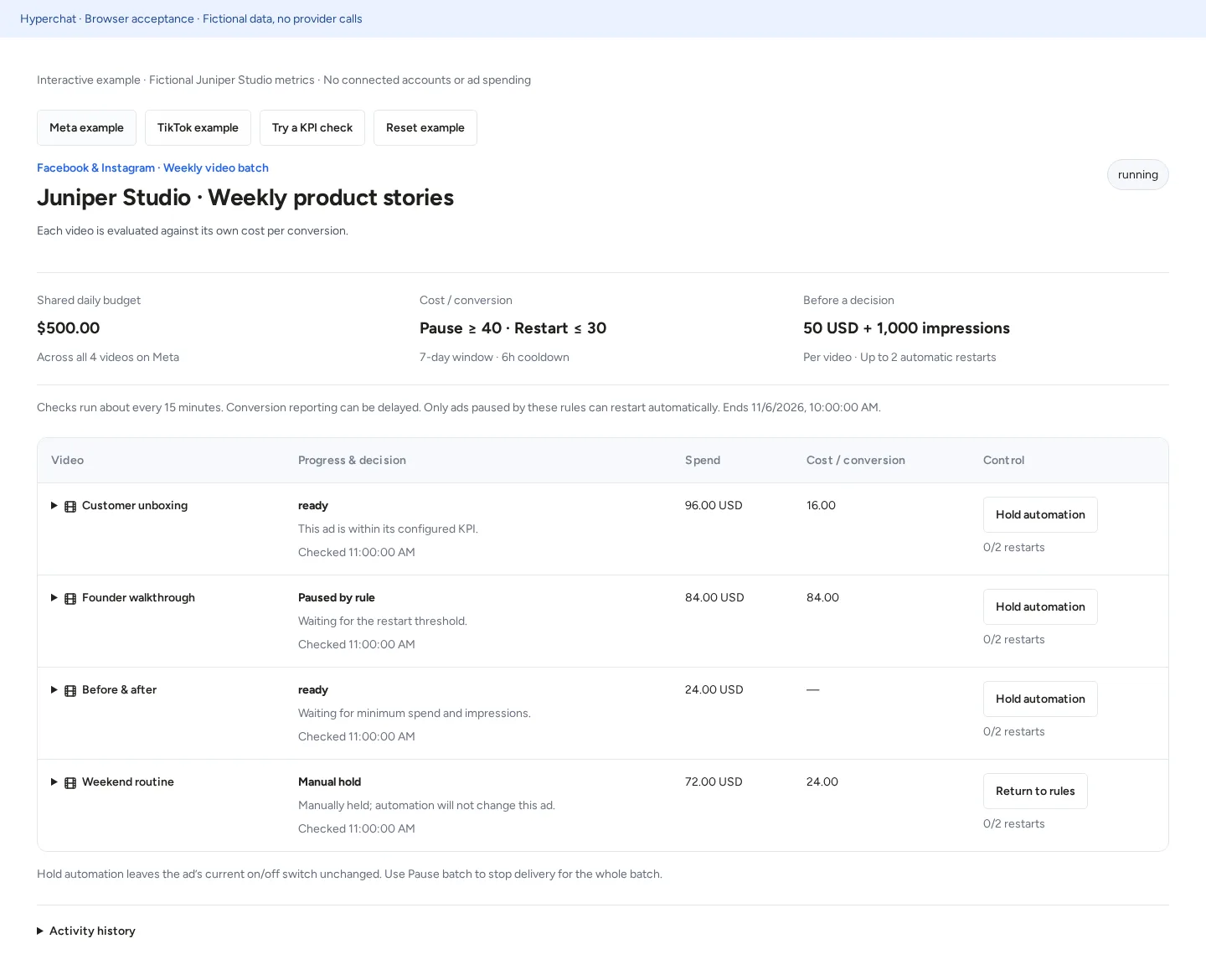Hold automation for Founder walkthrough
The image size is (1206, 980).
tap(1040, 606)
